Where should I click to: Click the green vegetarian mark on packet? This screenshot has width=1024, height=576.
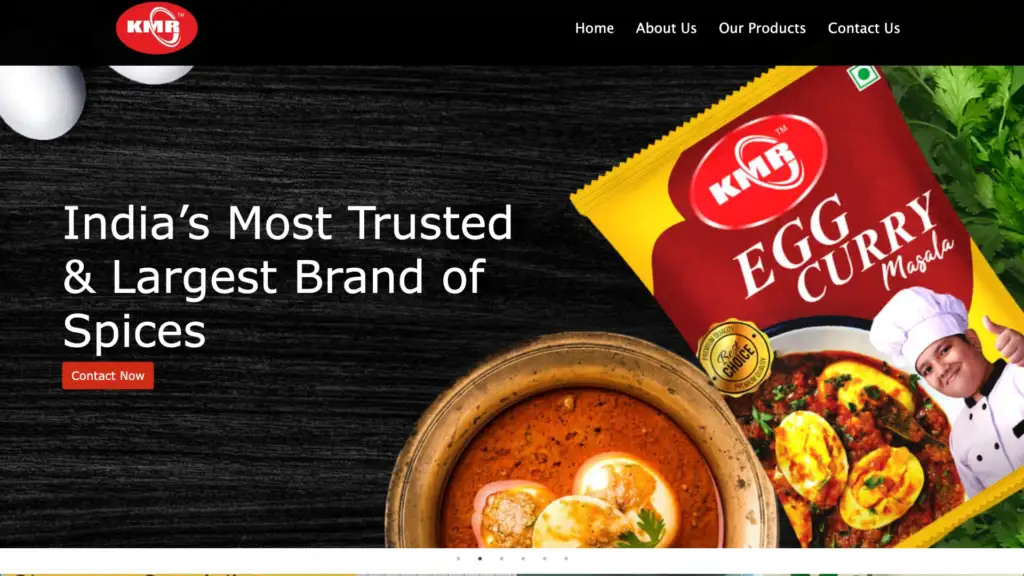pyautogui.click(x=863, y=76)
